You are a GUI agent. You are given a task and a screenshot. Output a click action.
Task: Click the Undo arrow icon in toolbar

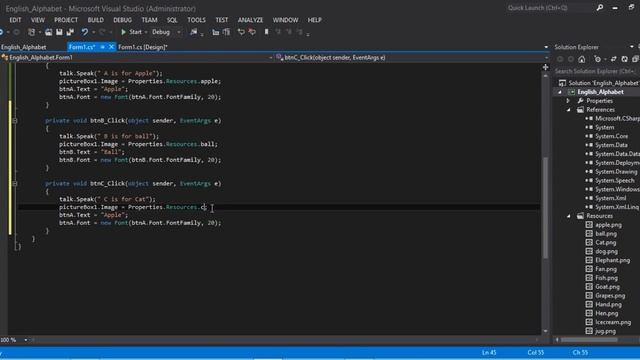click(x=84, y=32)
